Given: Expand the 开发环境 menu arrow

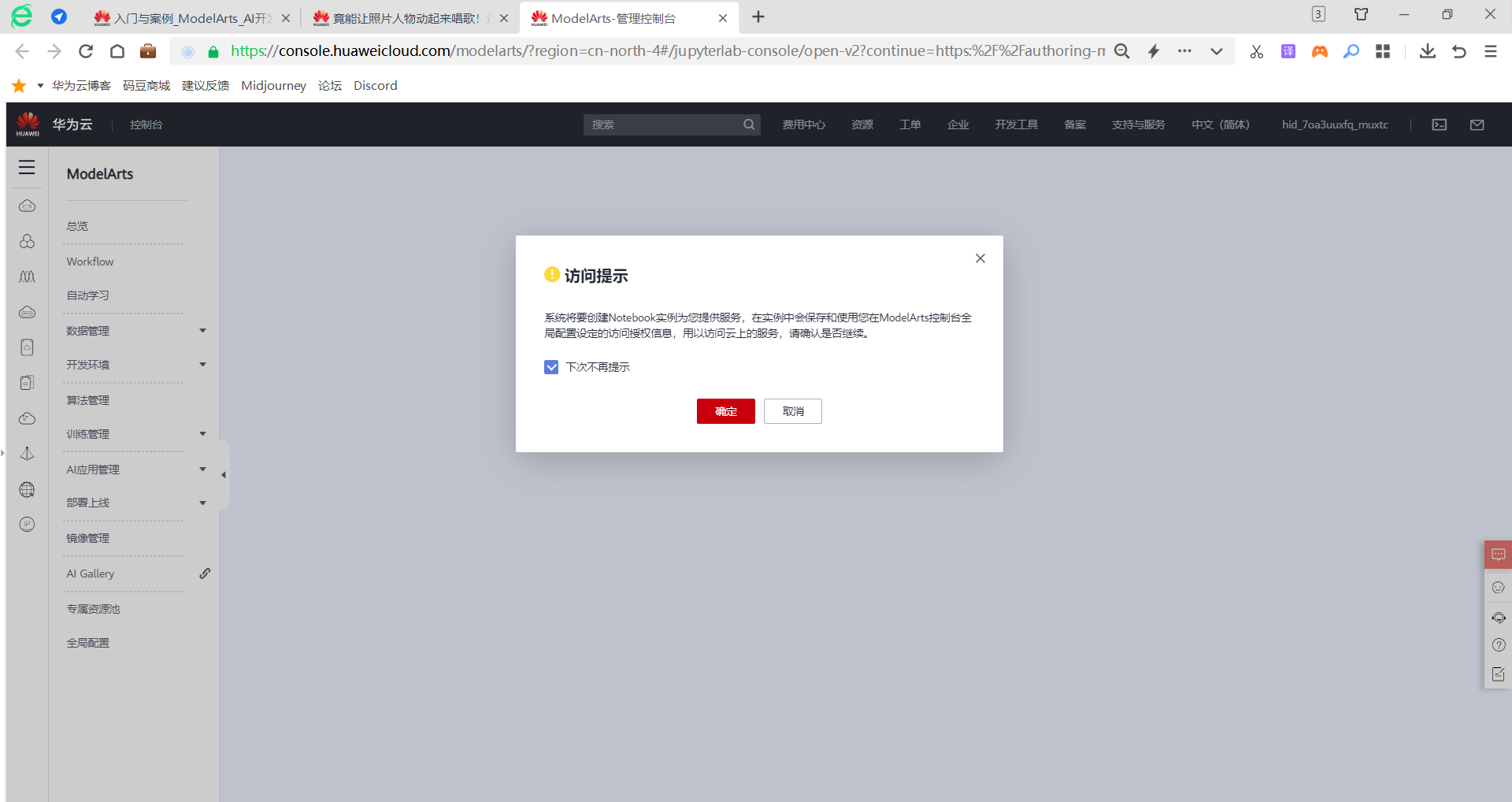Looking at the screenshot, I should (203, 365).
